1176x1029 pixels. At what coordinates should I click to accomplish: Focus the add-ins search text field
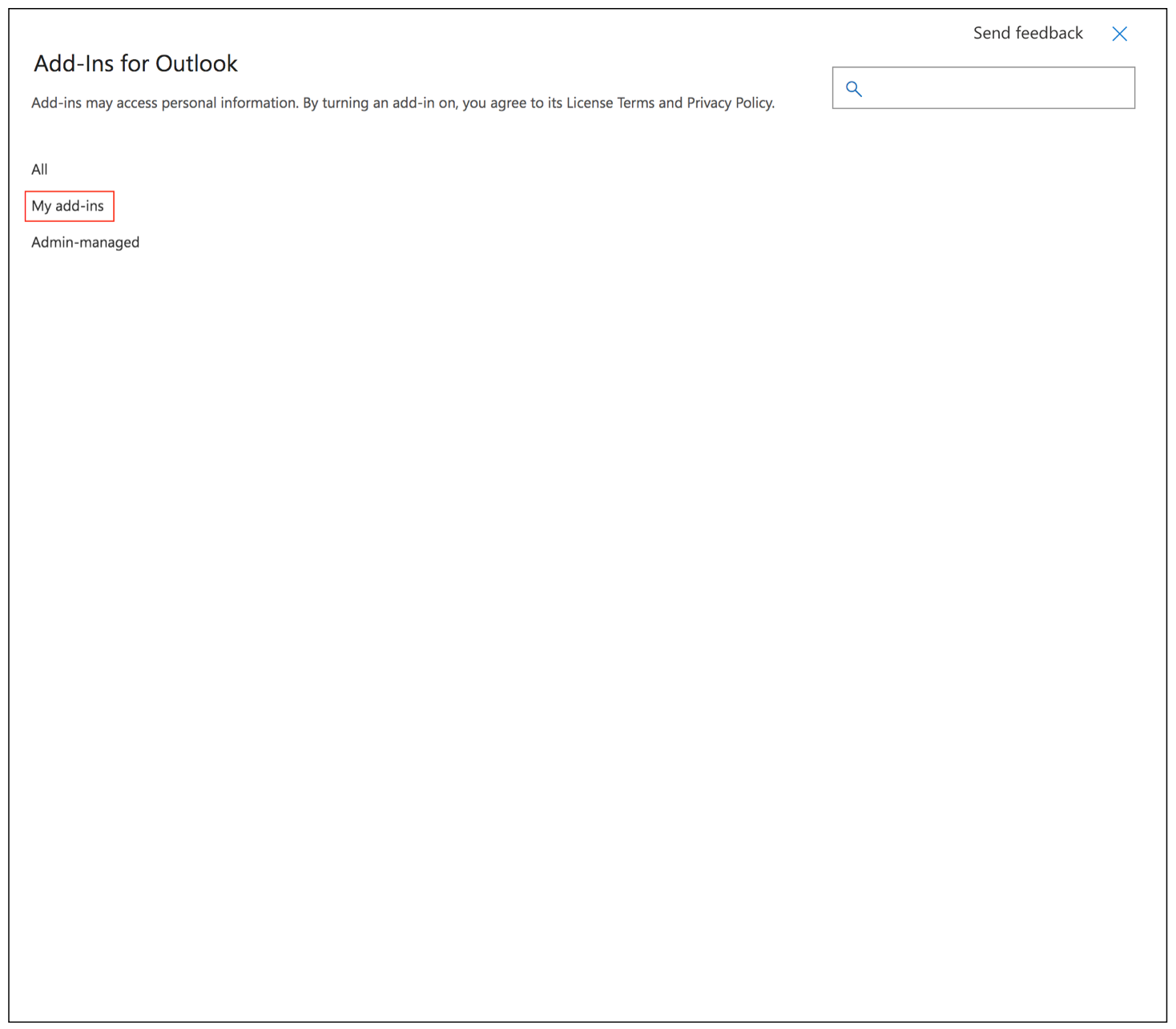point(997,88)
